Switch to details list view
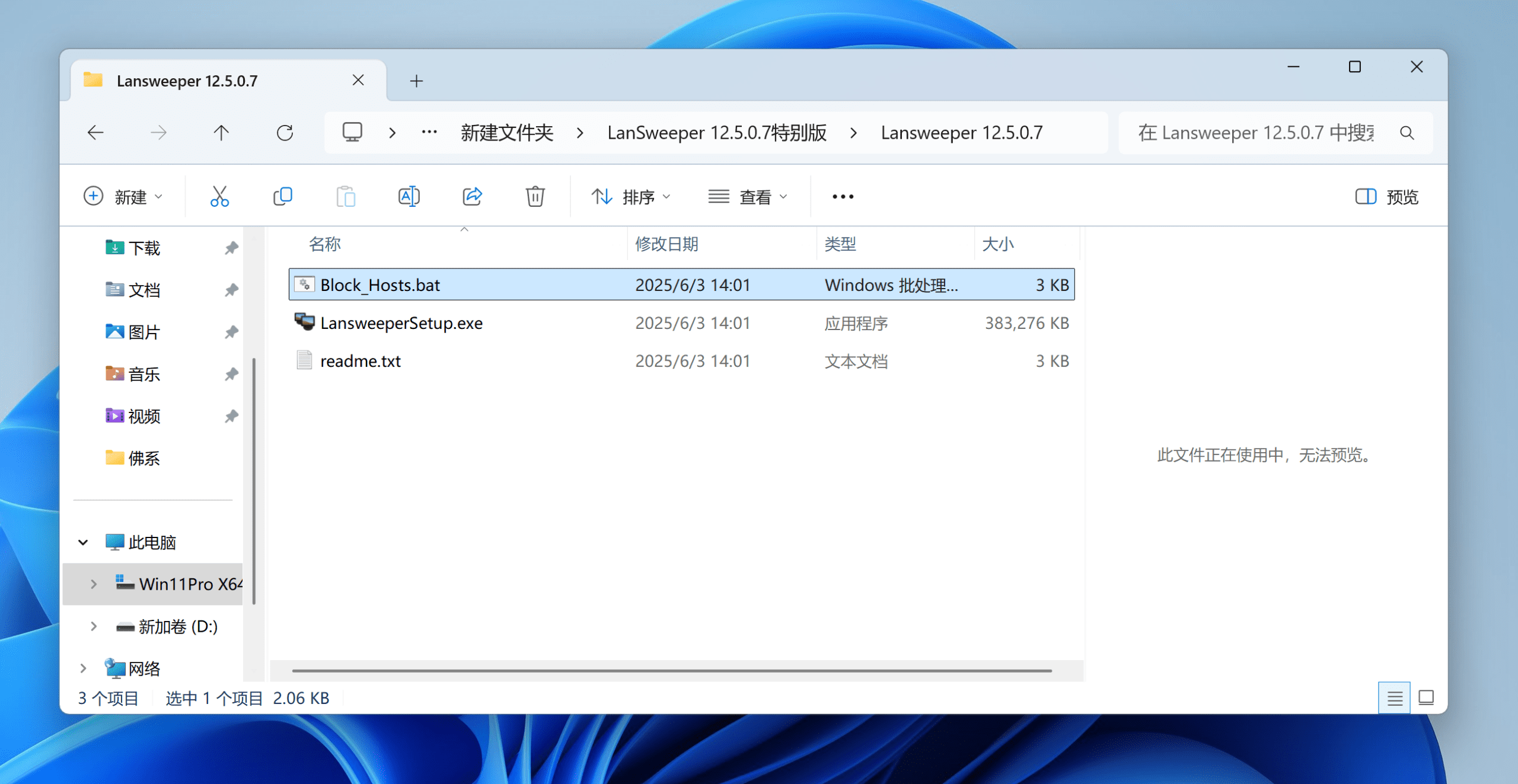 point(1395,699)
